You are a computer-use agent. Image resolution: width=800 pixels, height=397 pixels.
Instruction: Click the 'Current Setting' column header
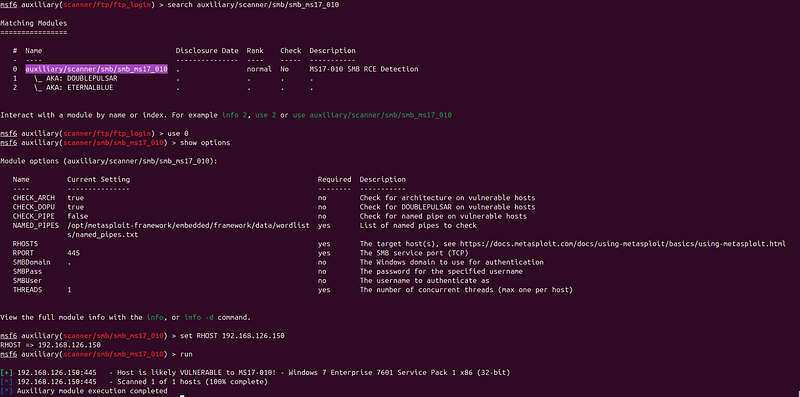pos(98,180)
